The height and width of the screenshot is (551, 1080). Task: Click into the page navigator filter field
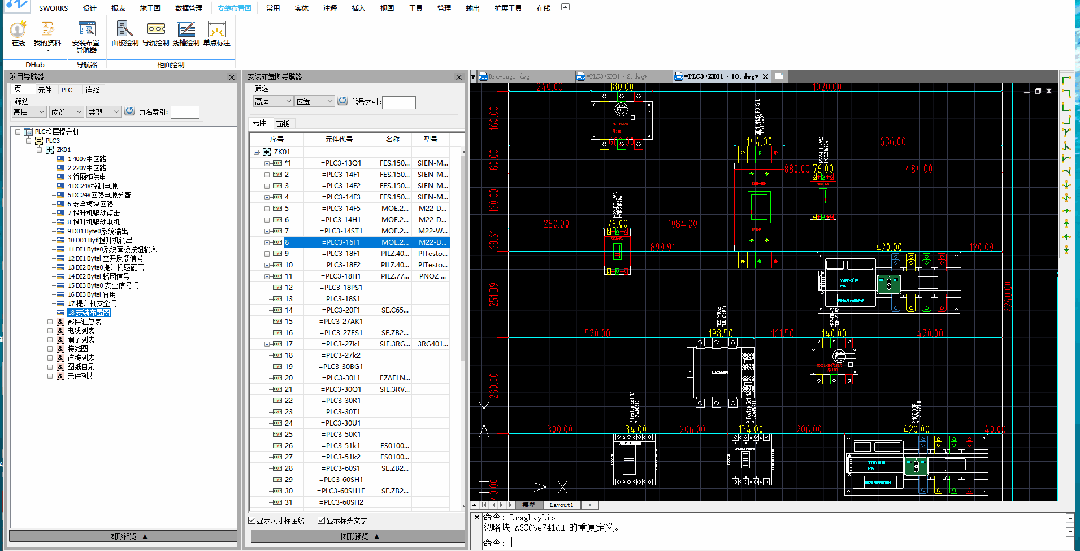(185, 112)
